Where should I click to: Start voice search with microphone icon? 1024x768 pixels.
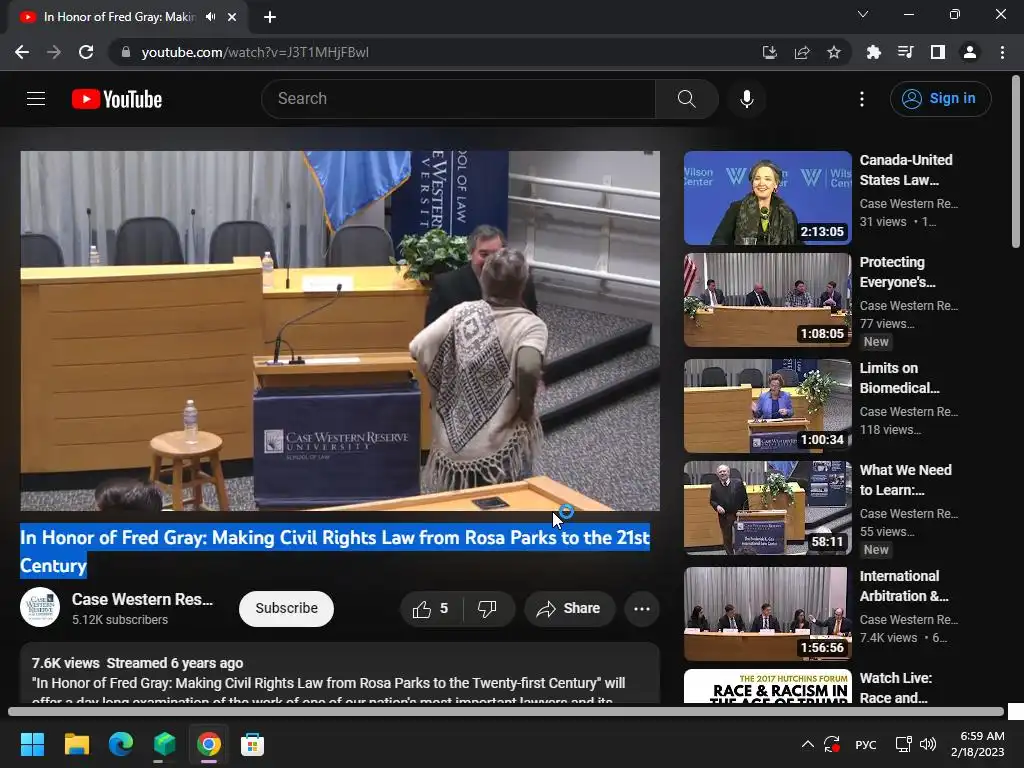tap(746, 99)
